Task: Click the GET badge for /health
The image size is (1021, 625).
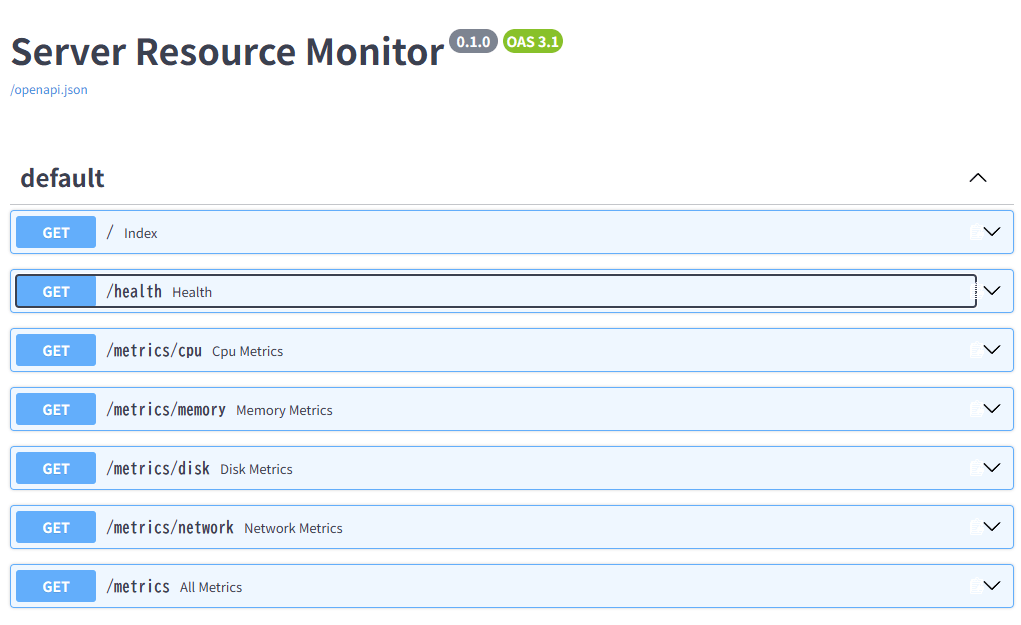Action: tap(56, 292)
